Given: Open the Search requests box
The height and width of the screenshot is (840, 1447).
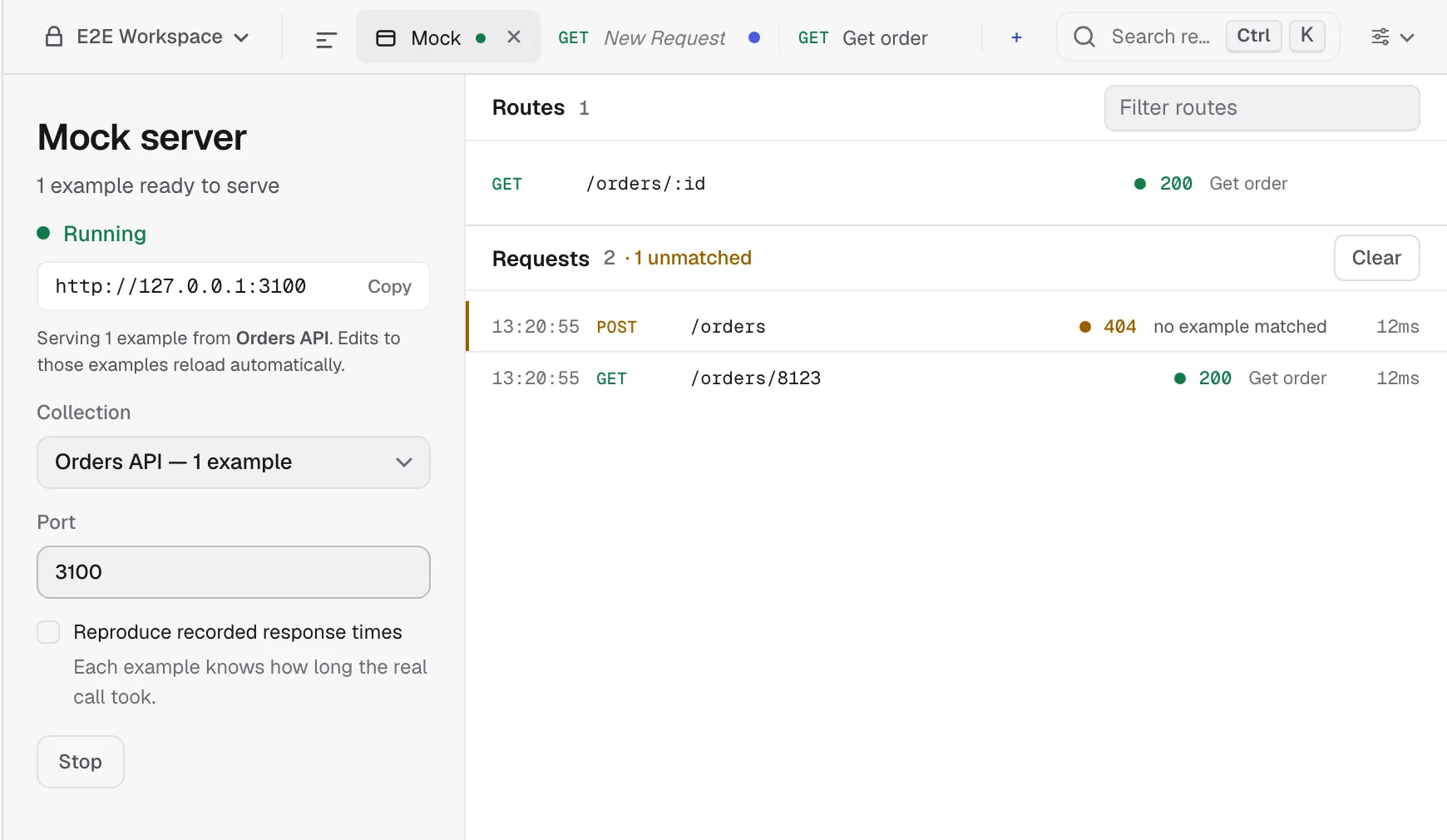Looking at the screenshot, I should tap(1198, 37).
